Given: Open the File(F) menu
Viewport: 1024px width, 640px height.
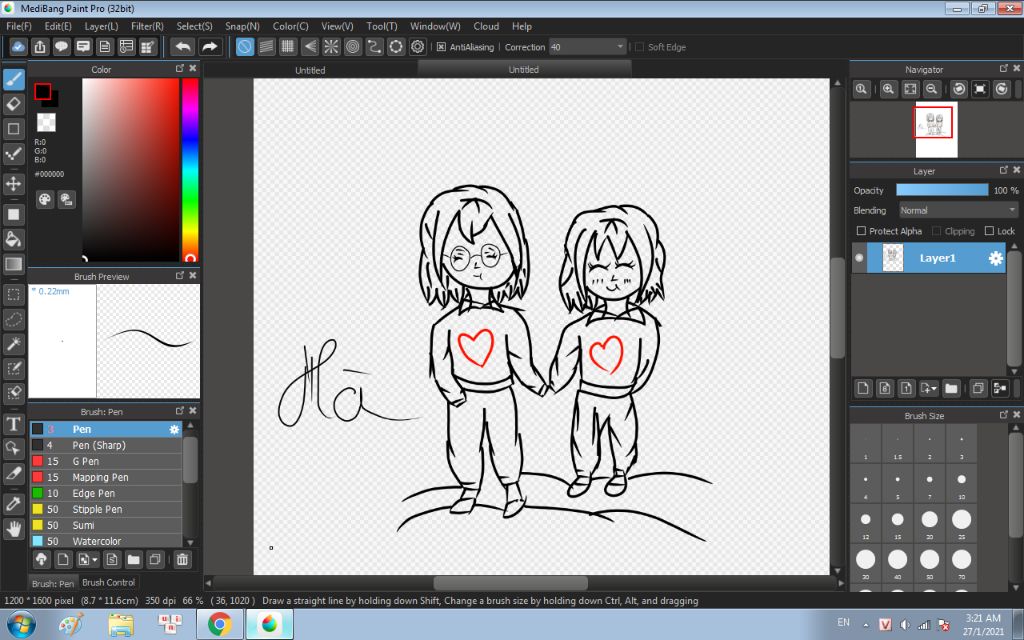Looking at the screenshot, I should 18,26.
